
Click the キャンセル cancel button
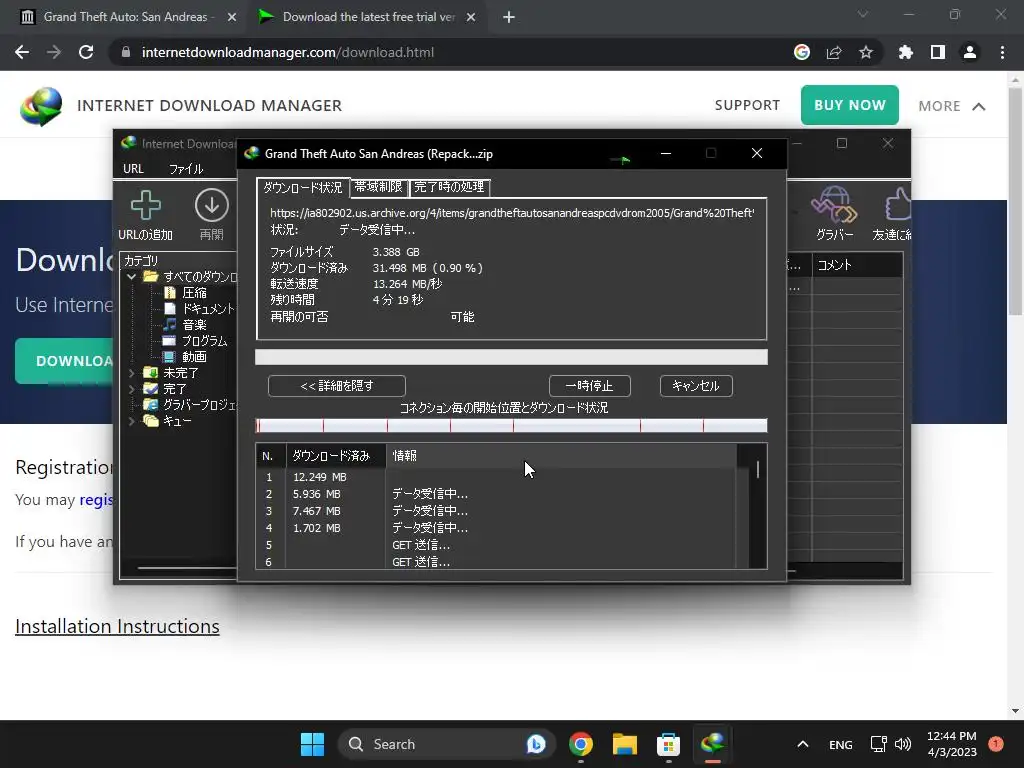(x=696, y=386)
